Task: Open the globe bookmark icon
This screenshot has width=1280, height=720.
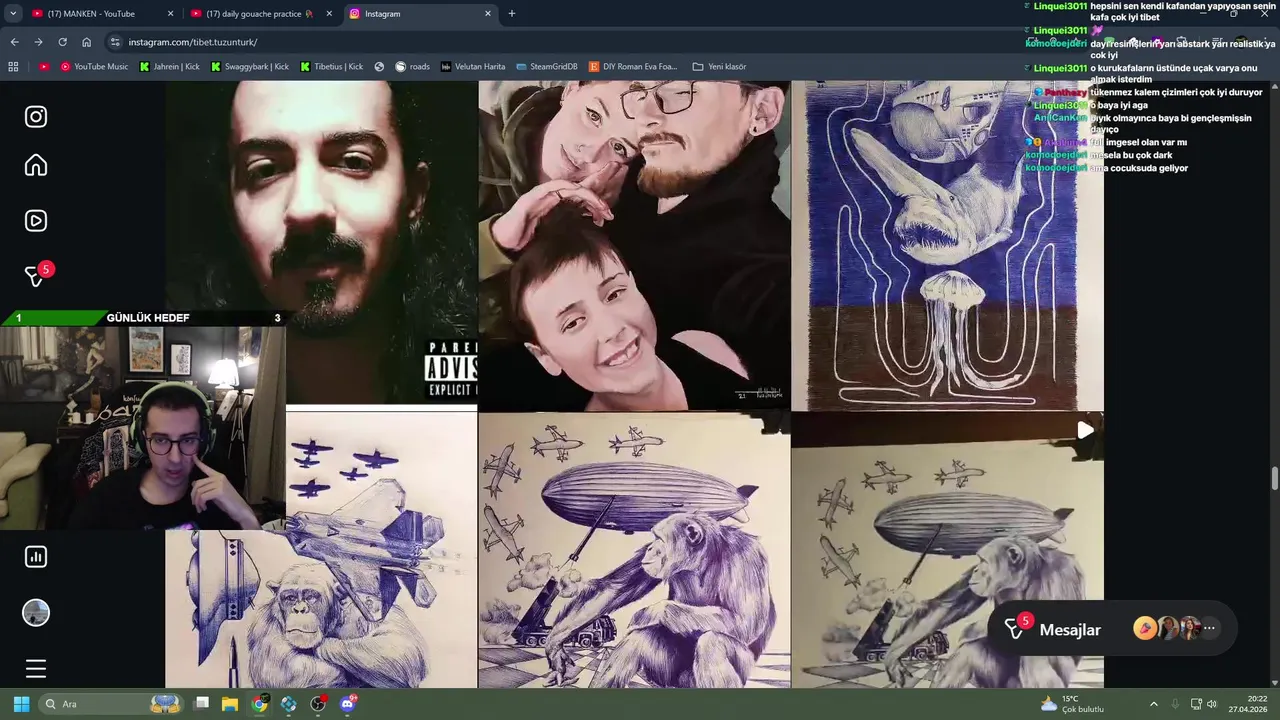Action: tap(380, 67)
